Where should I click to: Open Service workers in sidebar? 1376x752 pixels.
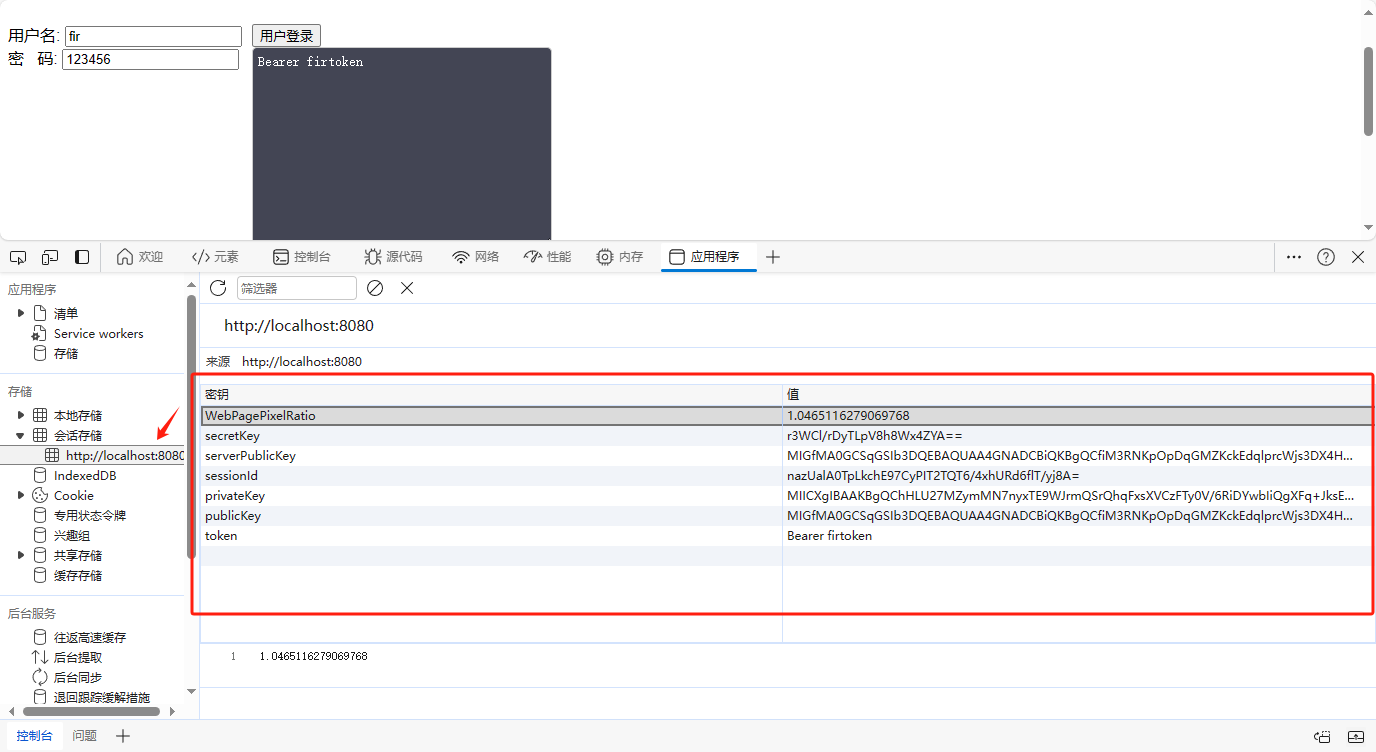99,333
